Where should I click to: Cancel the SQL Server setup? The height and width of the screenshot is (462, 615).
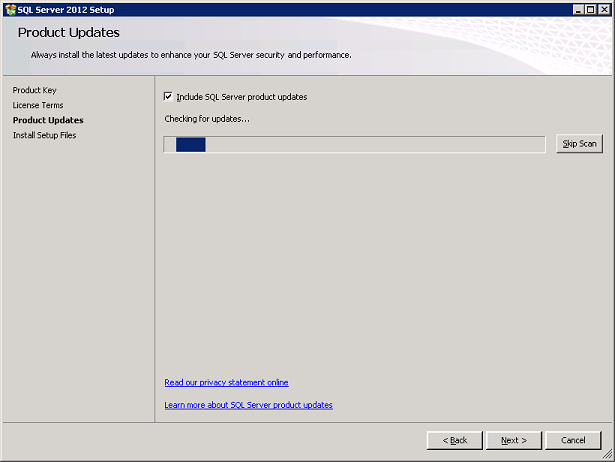(573, 440)
